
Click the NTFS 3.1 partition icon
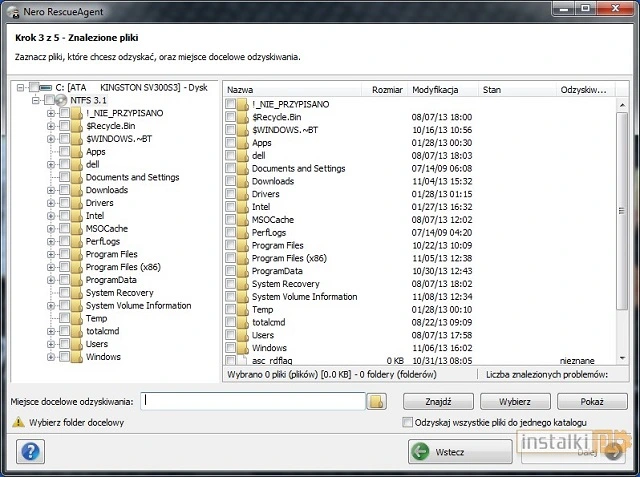click(60, 100)
